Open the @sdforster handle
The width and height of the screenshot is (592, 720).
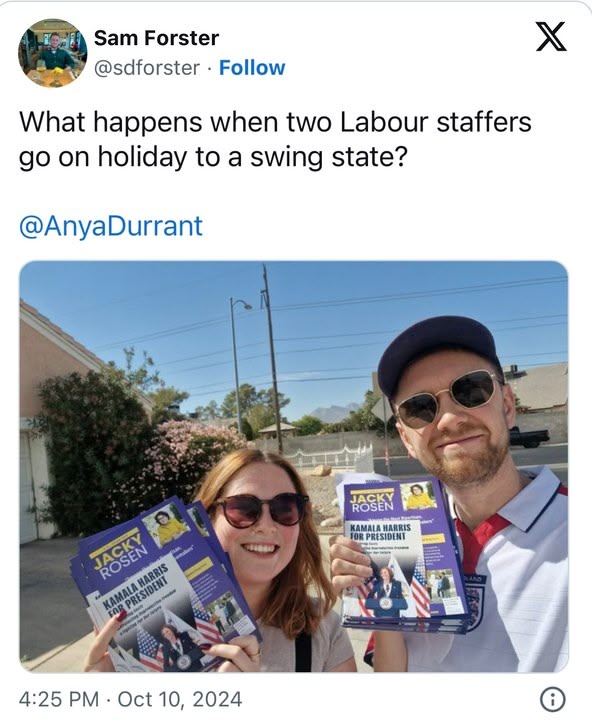(147, 68)
